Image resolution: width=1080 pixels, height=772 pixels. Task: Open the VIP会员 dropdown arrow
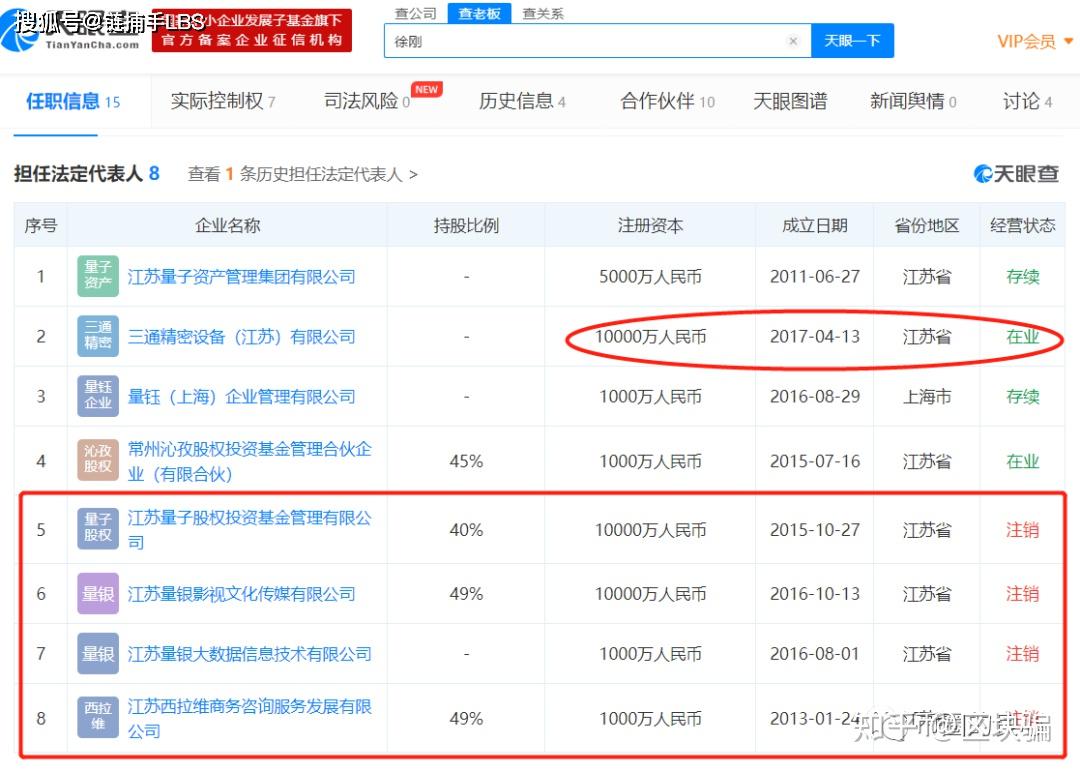tap(1068, 41)
